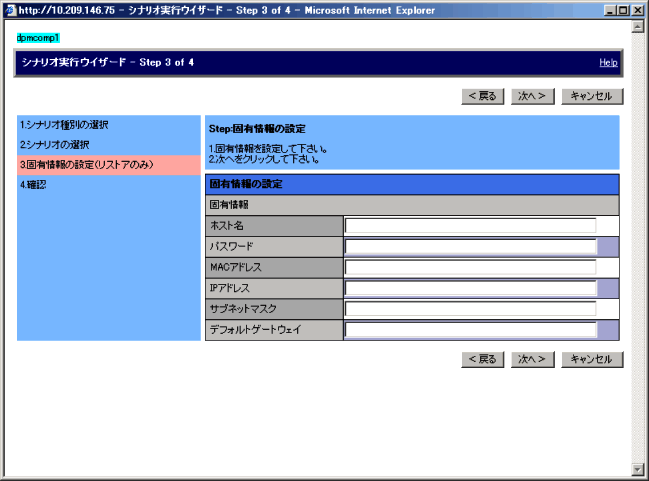649x481 pixels.
Task: Click the top 次へ next button
Action: (532, 96)
